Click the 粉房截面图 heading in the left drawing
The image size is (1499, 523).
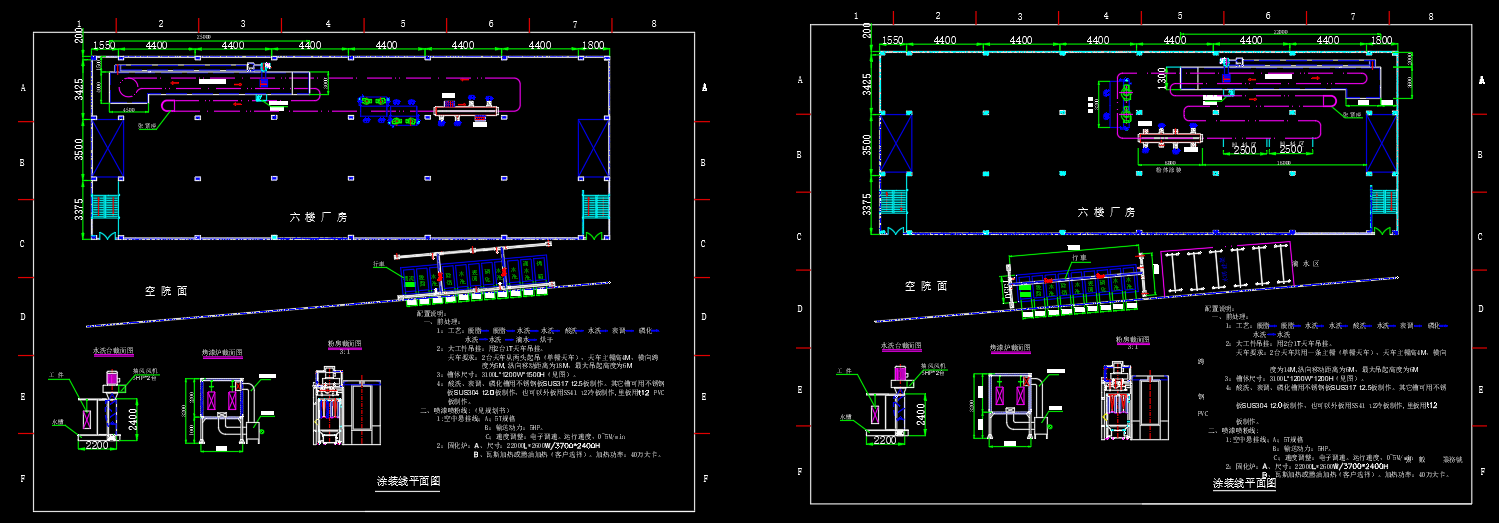tap(345, 343)
